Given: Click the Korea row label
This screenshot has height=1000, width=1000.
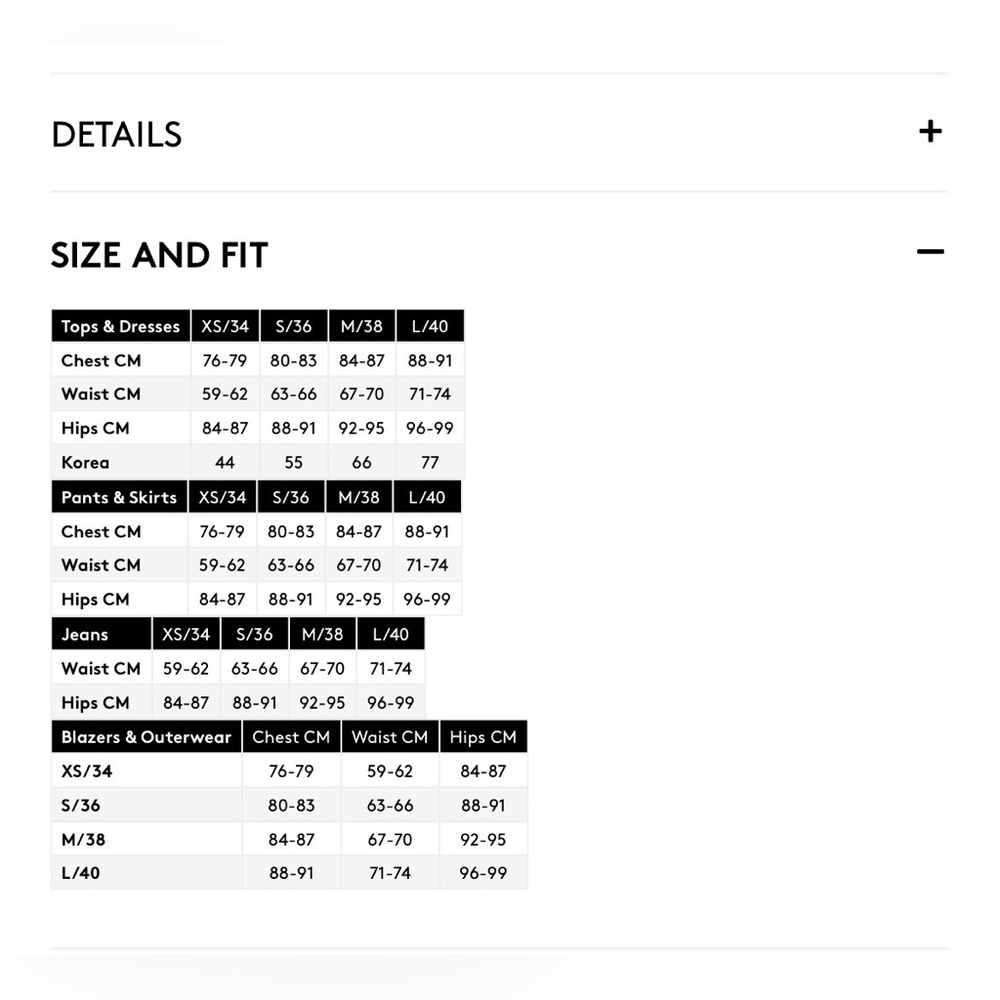Looking at the screenshot, I should coord(85,463).
